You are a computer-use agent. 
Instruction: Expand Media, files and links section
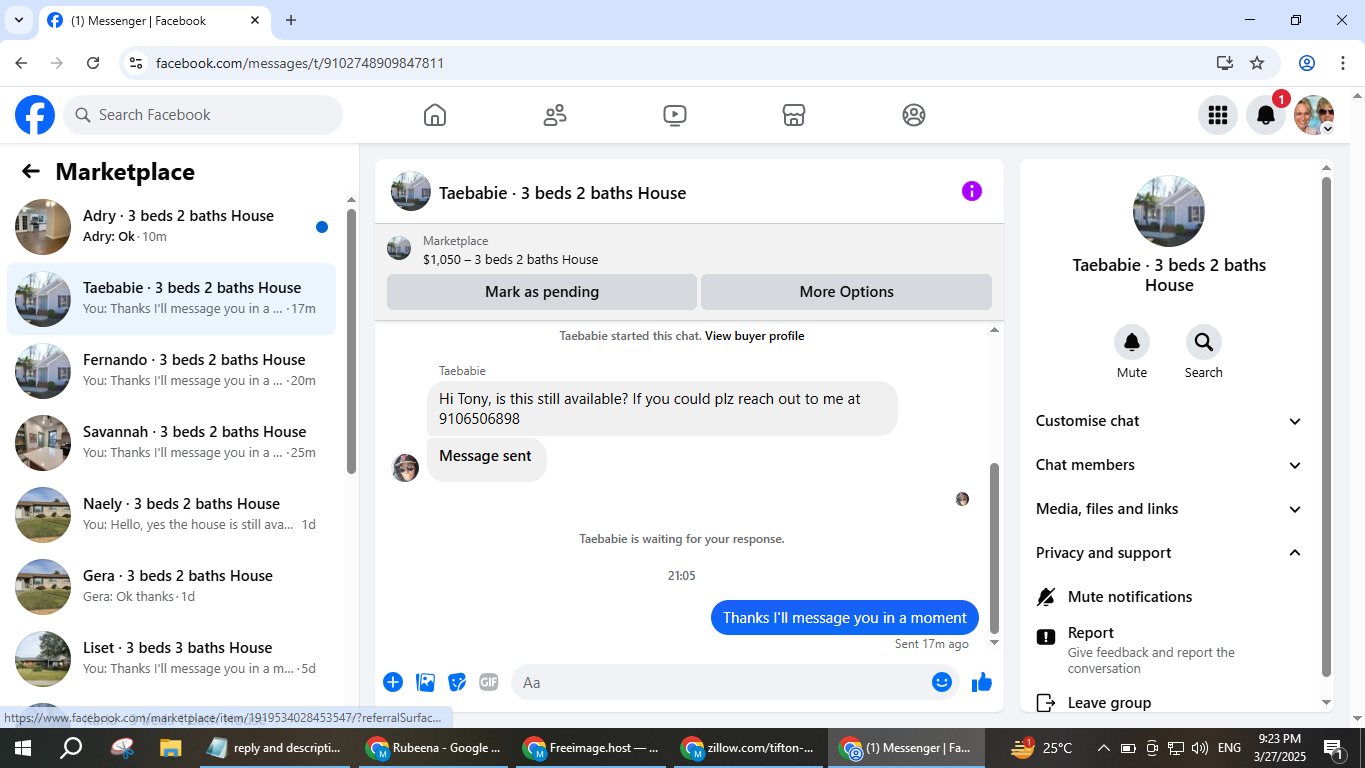(1169, 509)
